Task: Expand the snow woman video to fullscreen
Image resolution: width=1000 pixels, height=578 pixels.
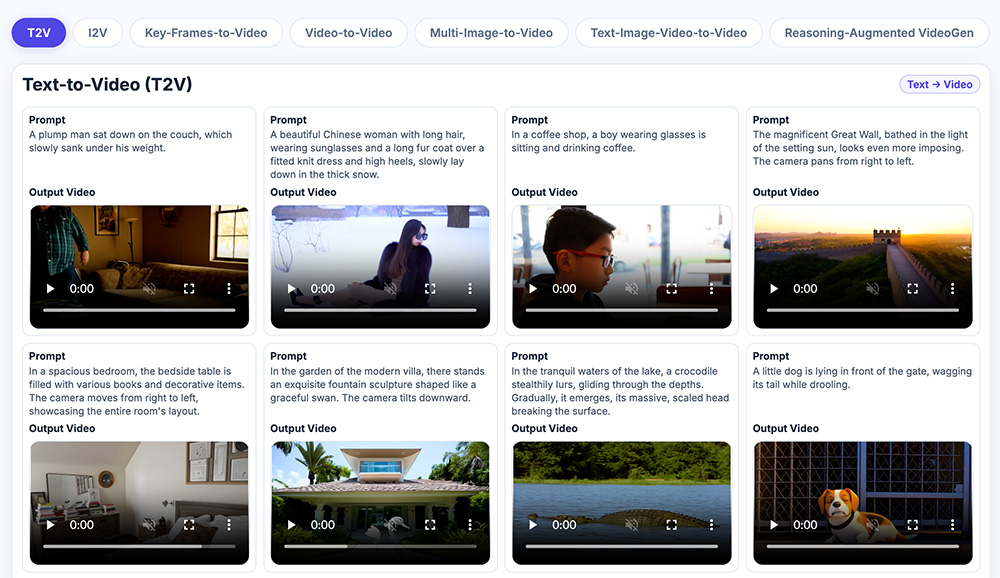Action: 430,289
